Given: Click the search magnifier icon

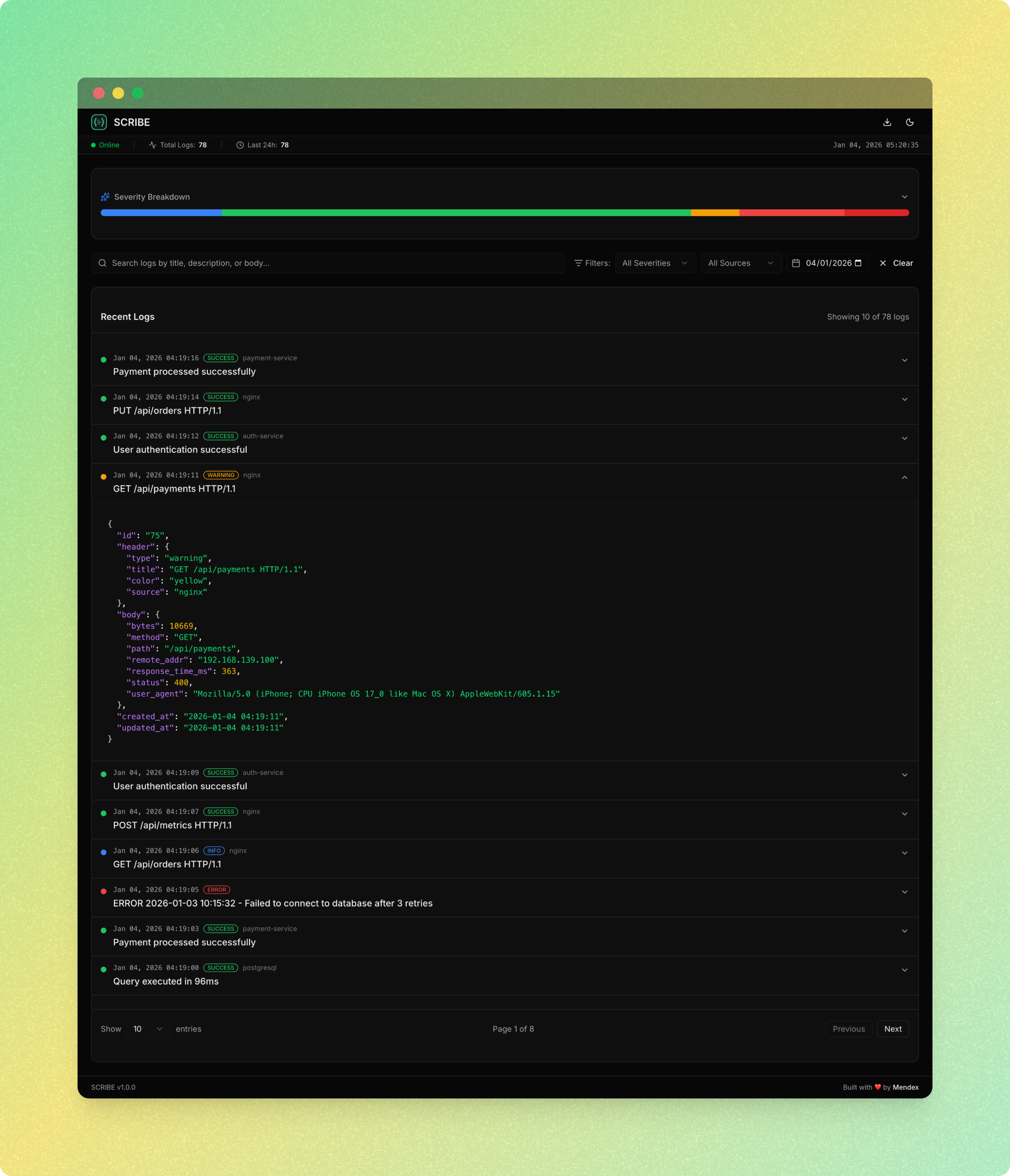Looking at the screenshot, I should [103, 263].
